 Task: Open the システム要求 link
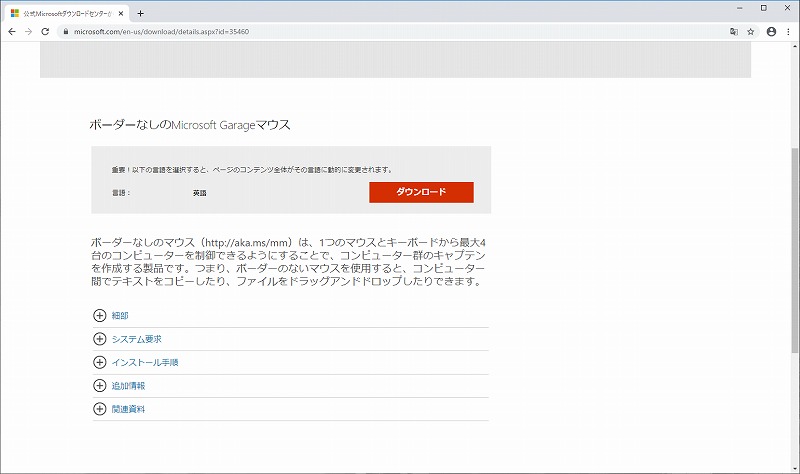click(136, 339)
